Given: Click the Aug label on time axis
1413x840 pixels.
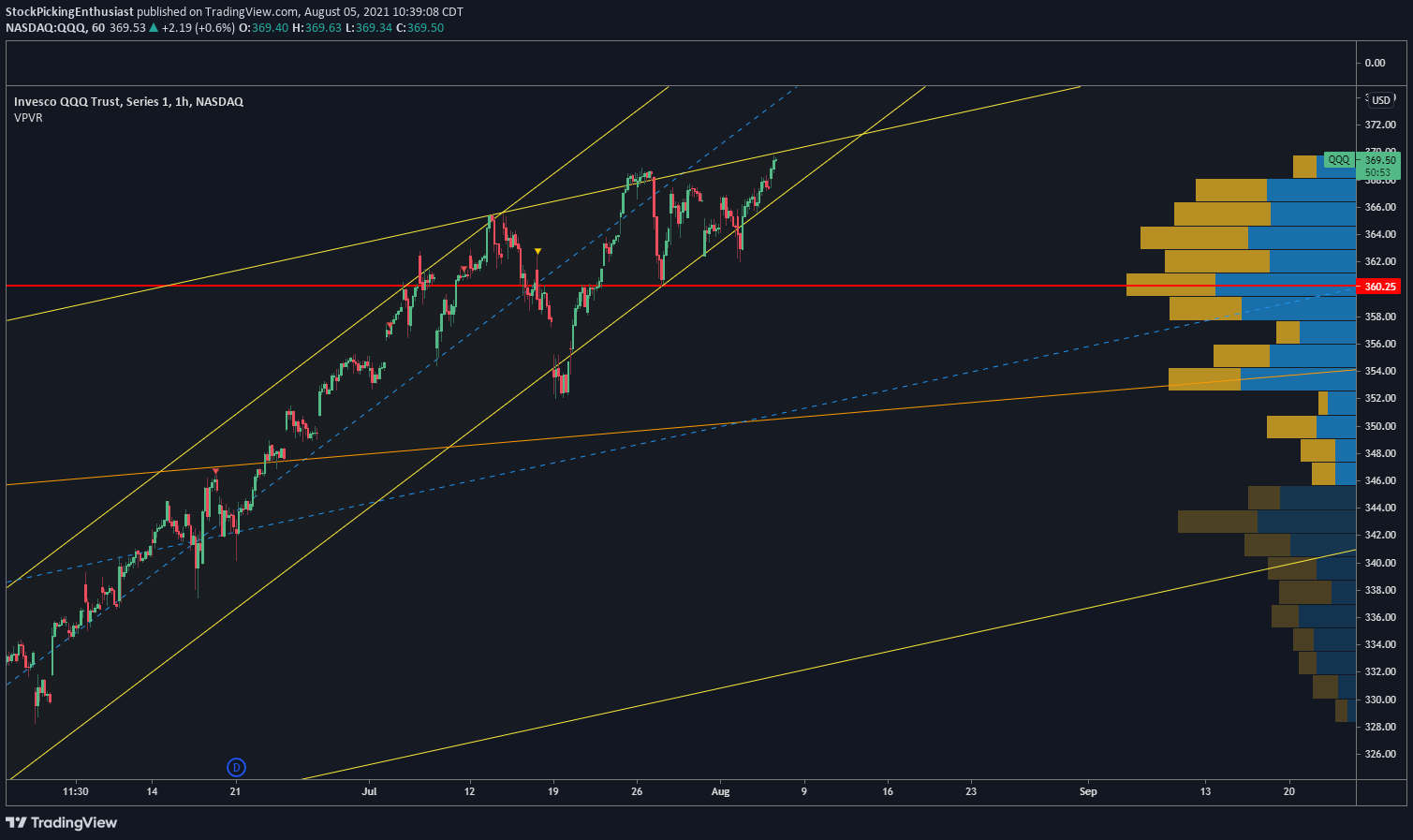Looking at the screenshot, I should pos(720,791).
